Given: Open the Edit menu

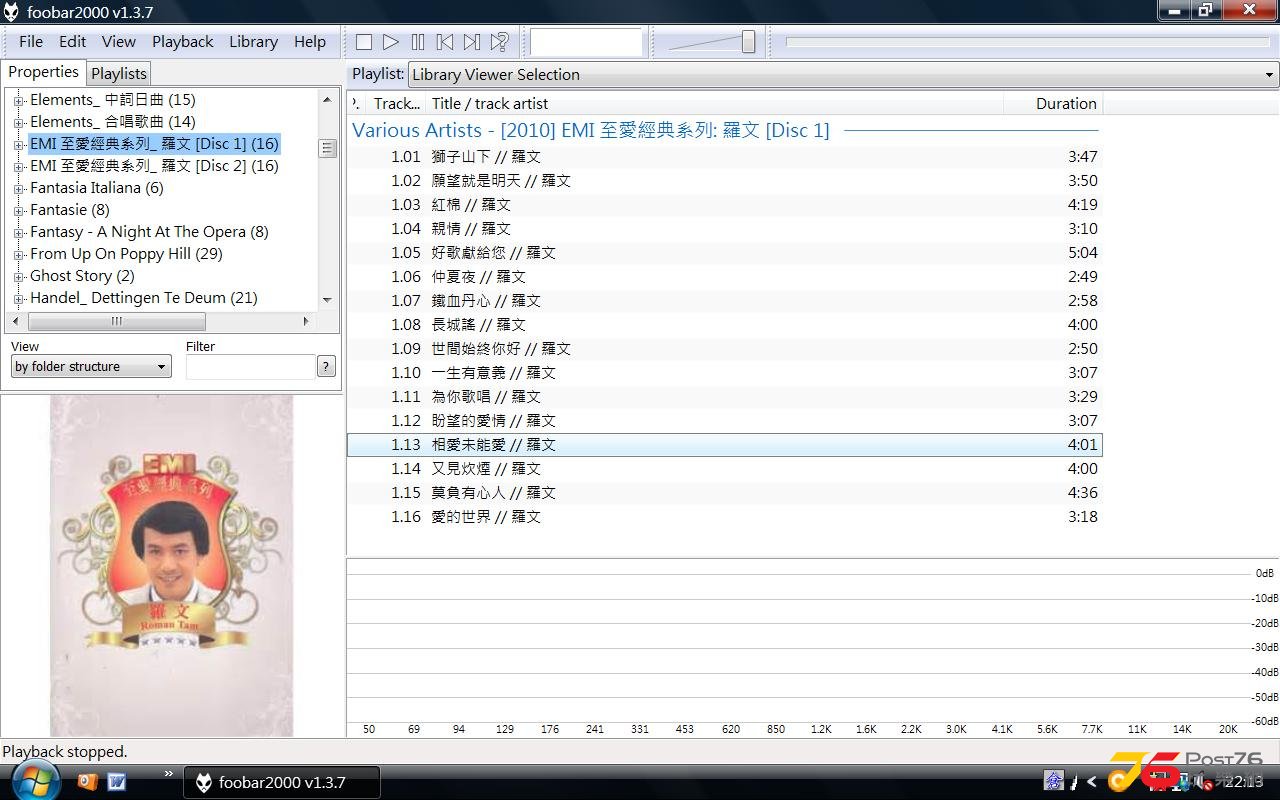Looking at the screenshot, I should [x=73, y=41].
